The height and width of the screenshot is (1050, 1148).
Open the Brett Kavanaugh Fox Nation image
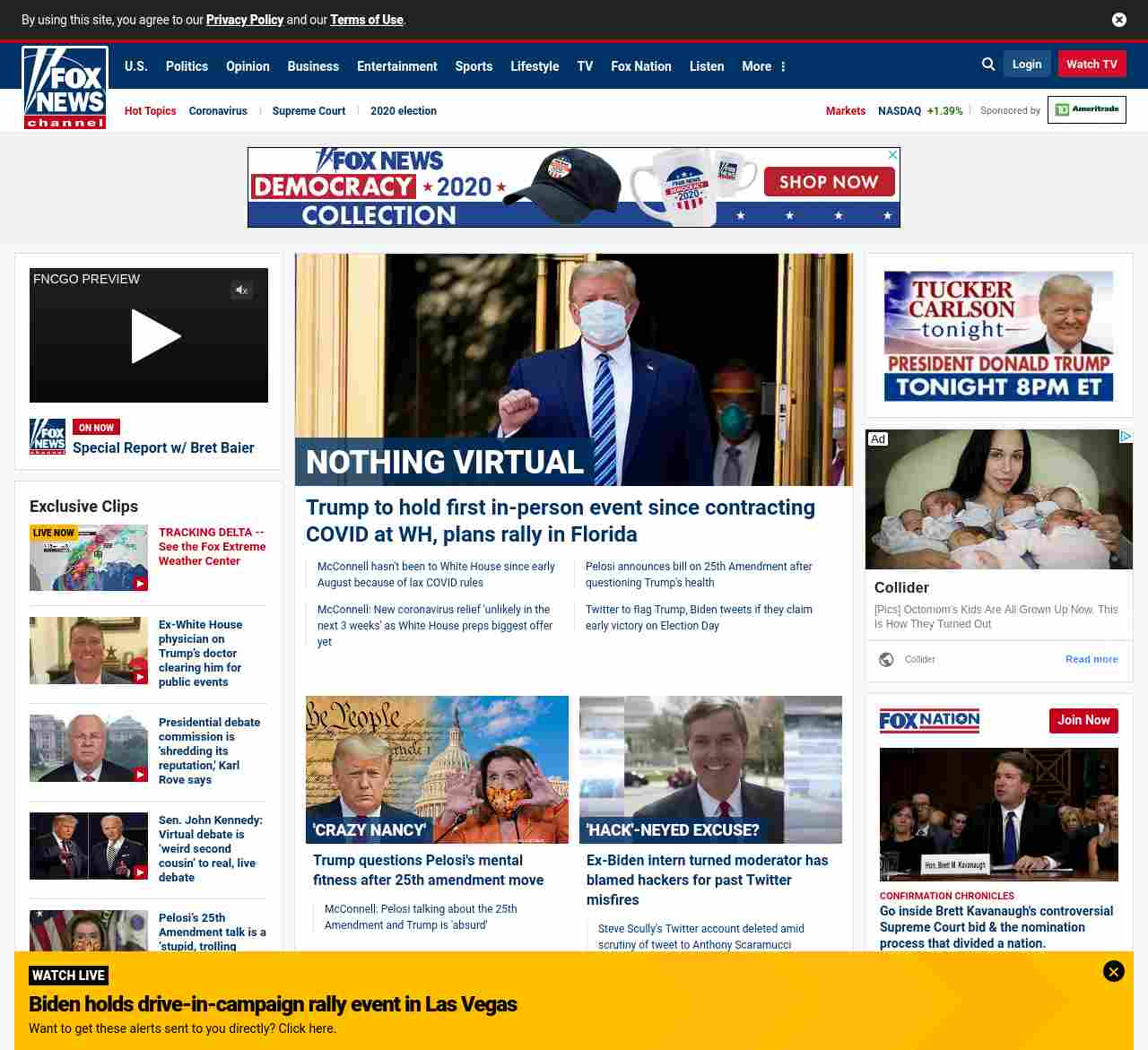pyautogui.click(x=999, y=814)
